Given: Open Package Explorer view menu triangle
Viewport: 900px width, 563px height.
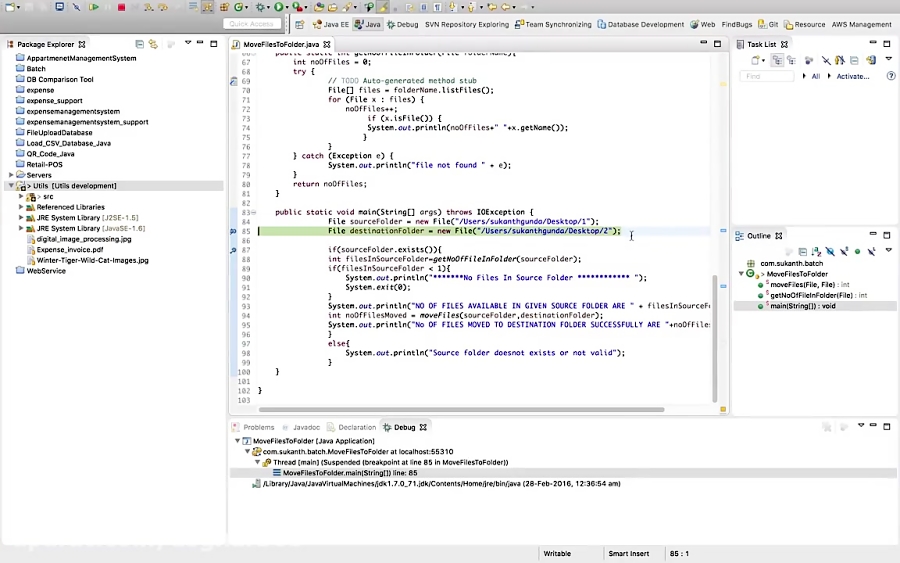Looking at the screenshot, I should click(188, 43).
